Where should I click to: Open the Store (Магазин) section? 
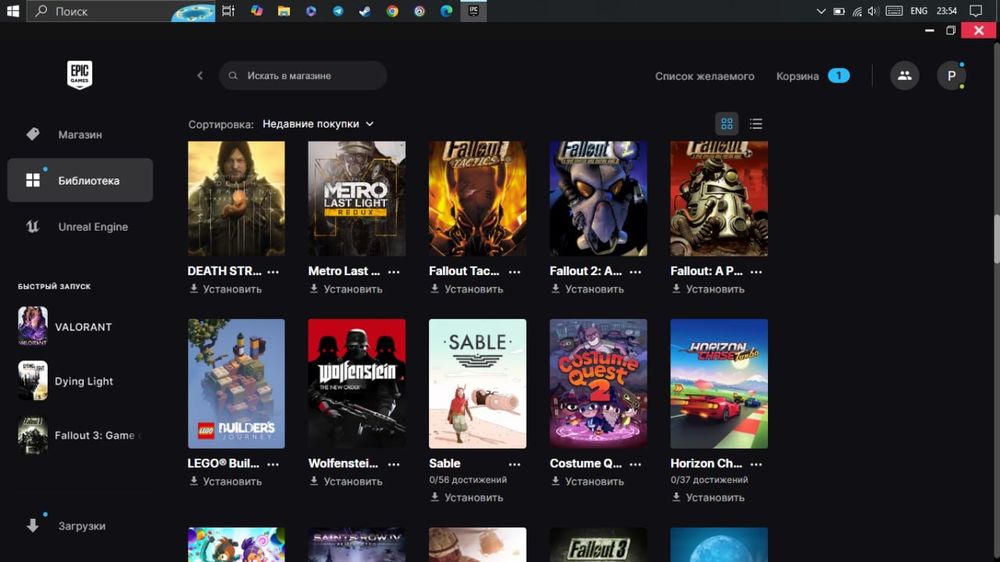[80, 135]
